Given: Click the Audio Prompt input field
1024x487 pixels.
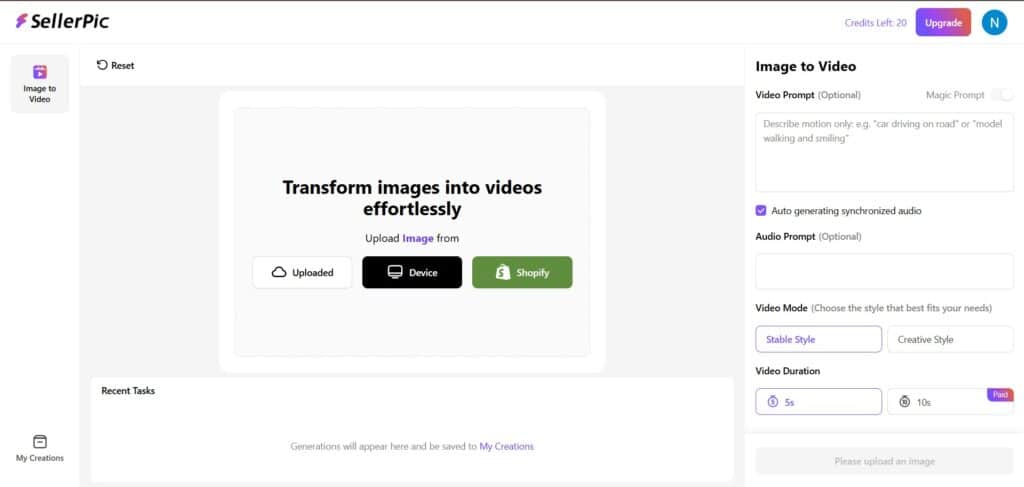Looking at the screenshot, I should [884, 272].
